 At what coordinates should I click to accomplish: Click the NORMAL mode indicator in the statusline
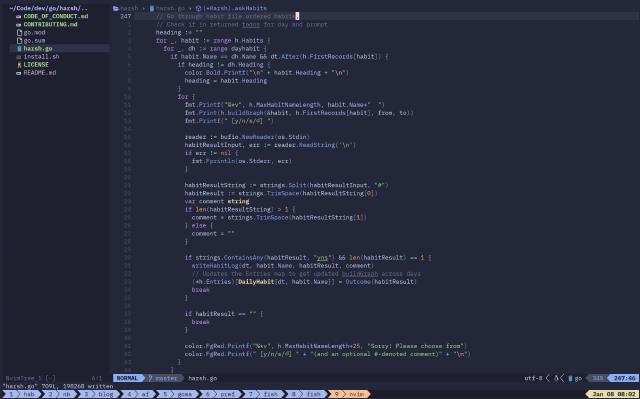(127, 378)
